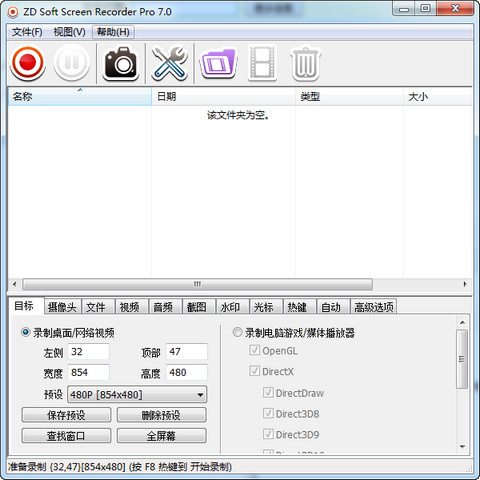Toggle the OpenGL checkbox
Image resolution: width=480 pixels, height=480 pixels.
tap(255, 350)
